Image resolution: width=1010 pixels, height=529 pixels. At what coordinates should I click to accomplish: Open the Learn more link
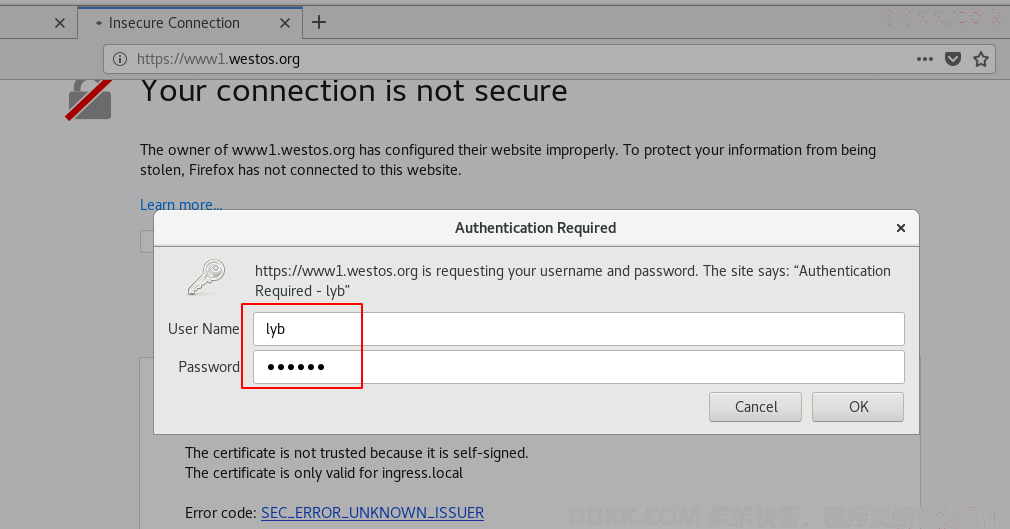click(181, 205)
